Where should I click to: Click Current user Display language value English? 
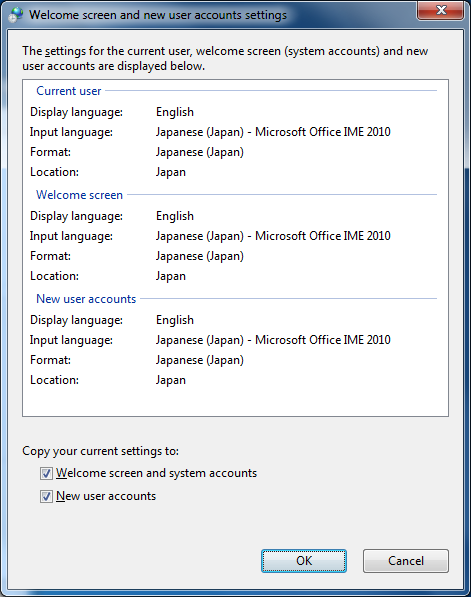point(175,112)
